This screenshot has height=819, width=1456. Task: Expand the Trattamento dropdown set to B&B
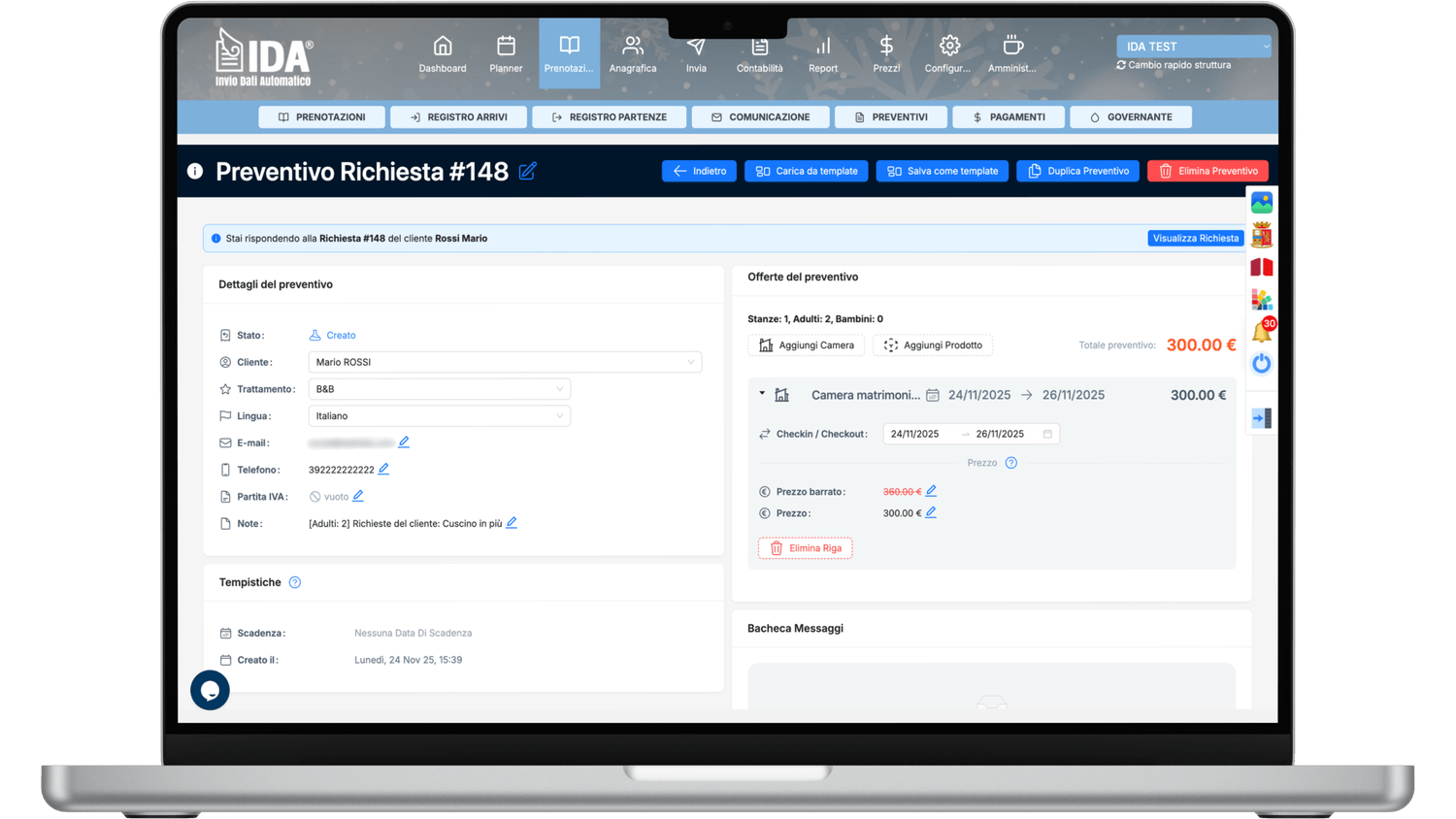point(439,389)
